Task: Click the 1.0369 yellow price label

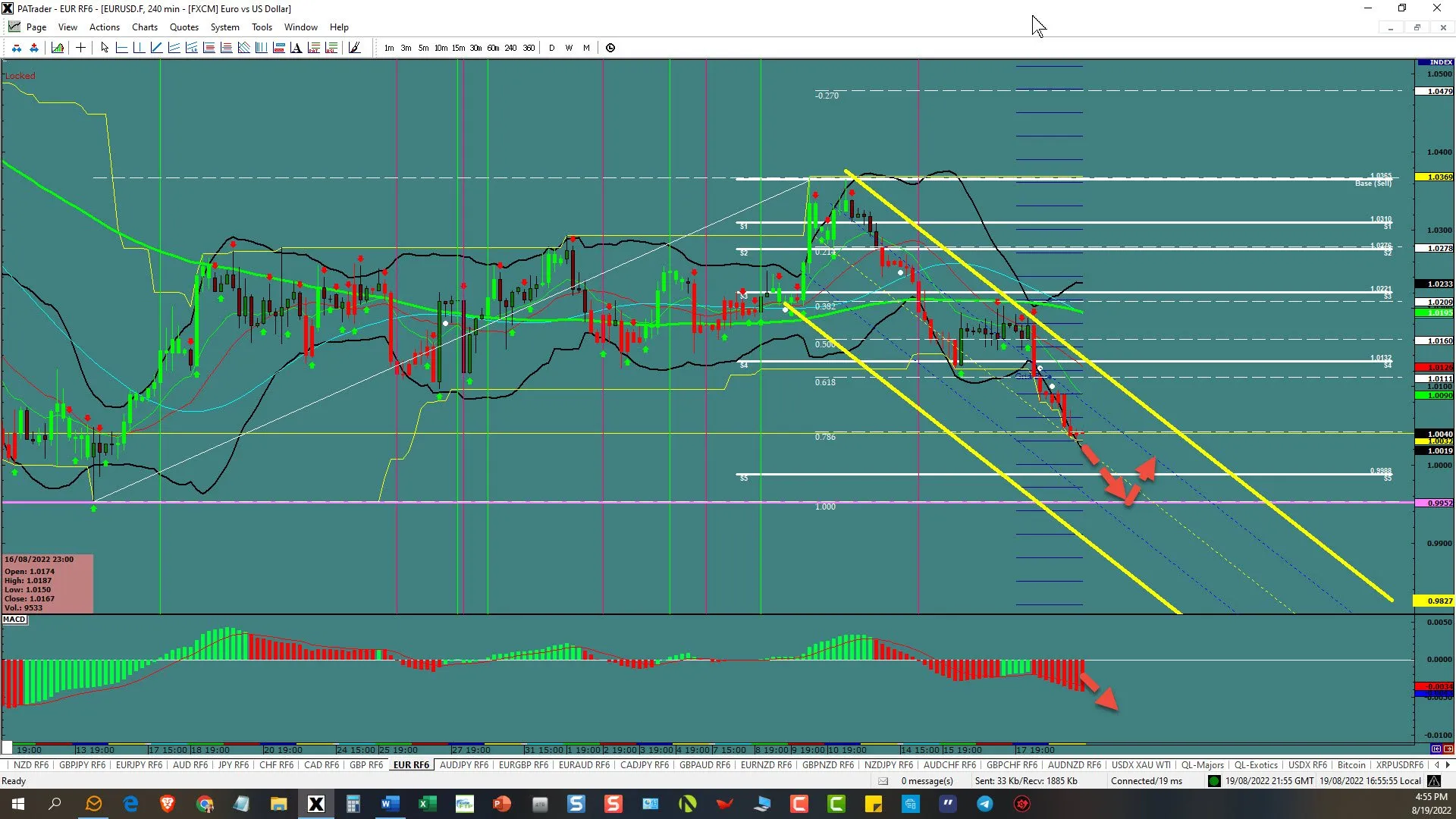Action: [x=1435, y=177]
